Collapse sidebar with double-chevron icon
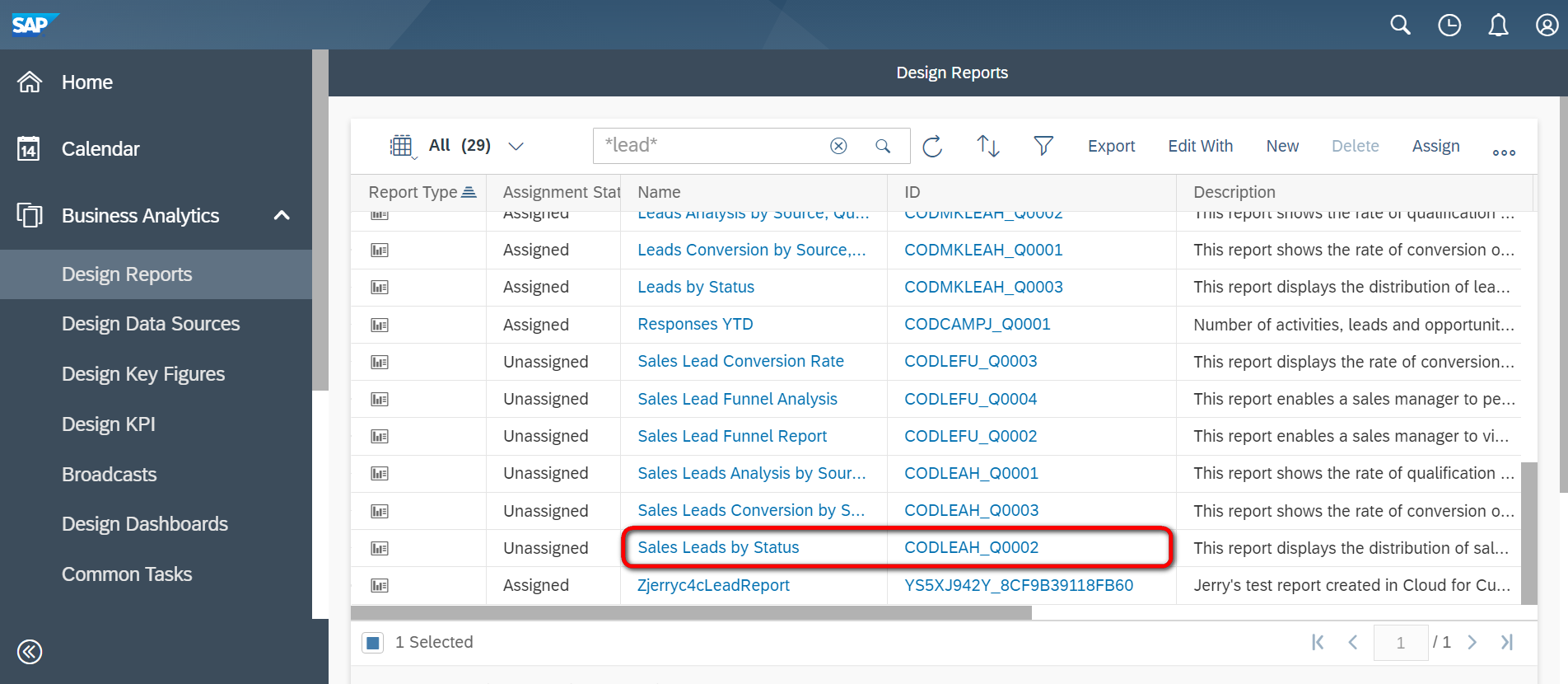 [x=30, y=652]
